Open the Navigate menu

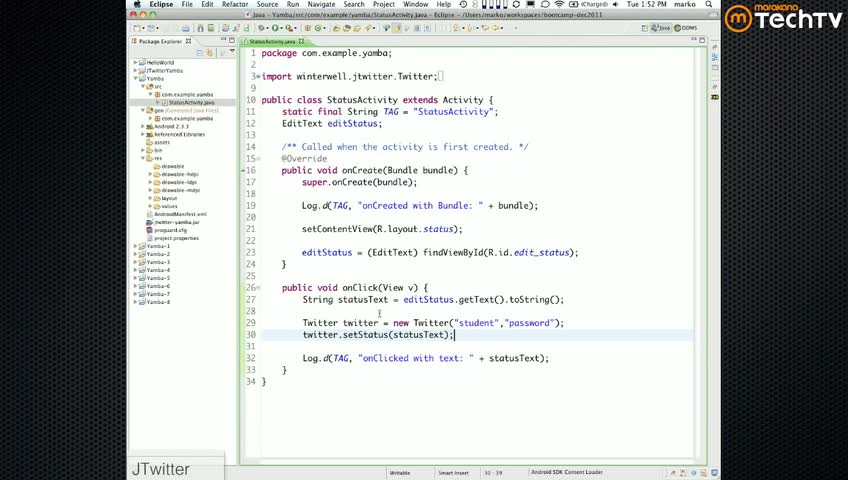coord(321,4)
